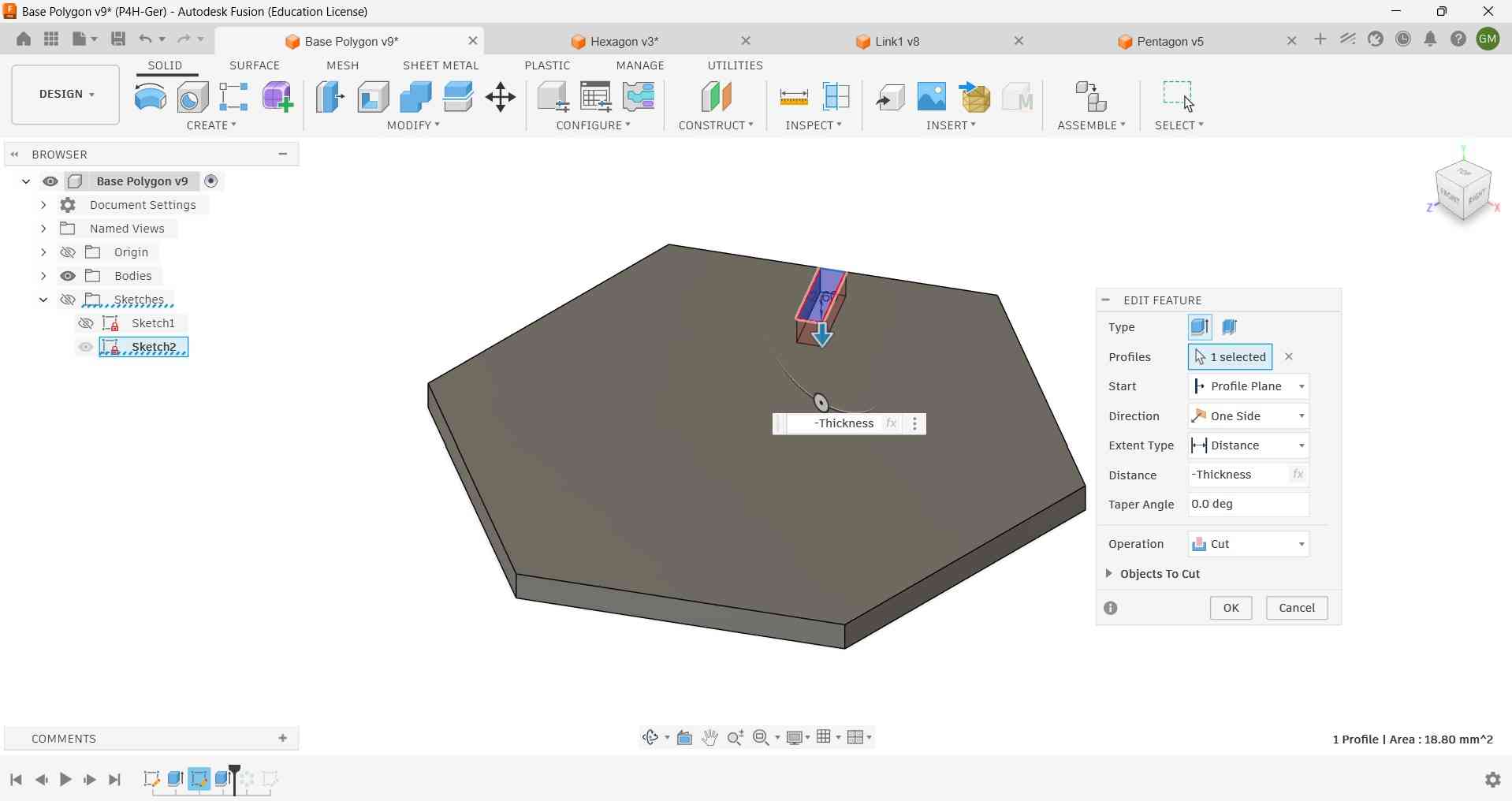Image resolution: width=1512 pixels, height=801 pixels.
Task: Choose the Thin Extrude type
Action: 1230,327
